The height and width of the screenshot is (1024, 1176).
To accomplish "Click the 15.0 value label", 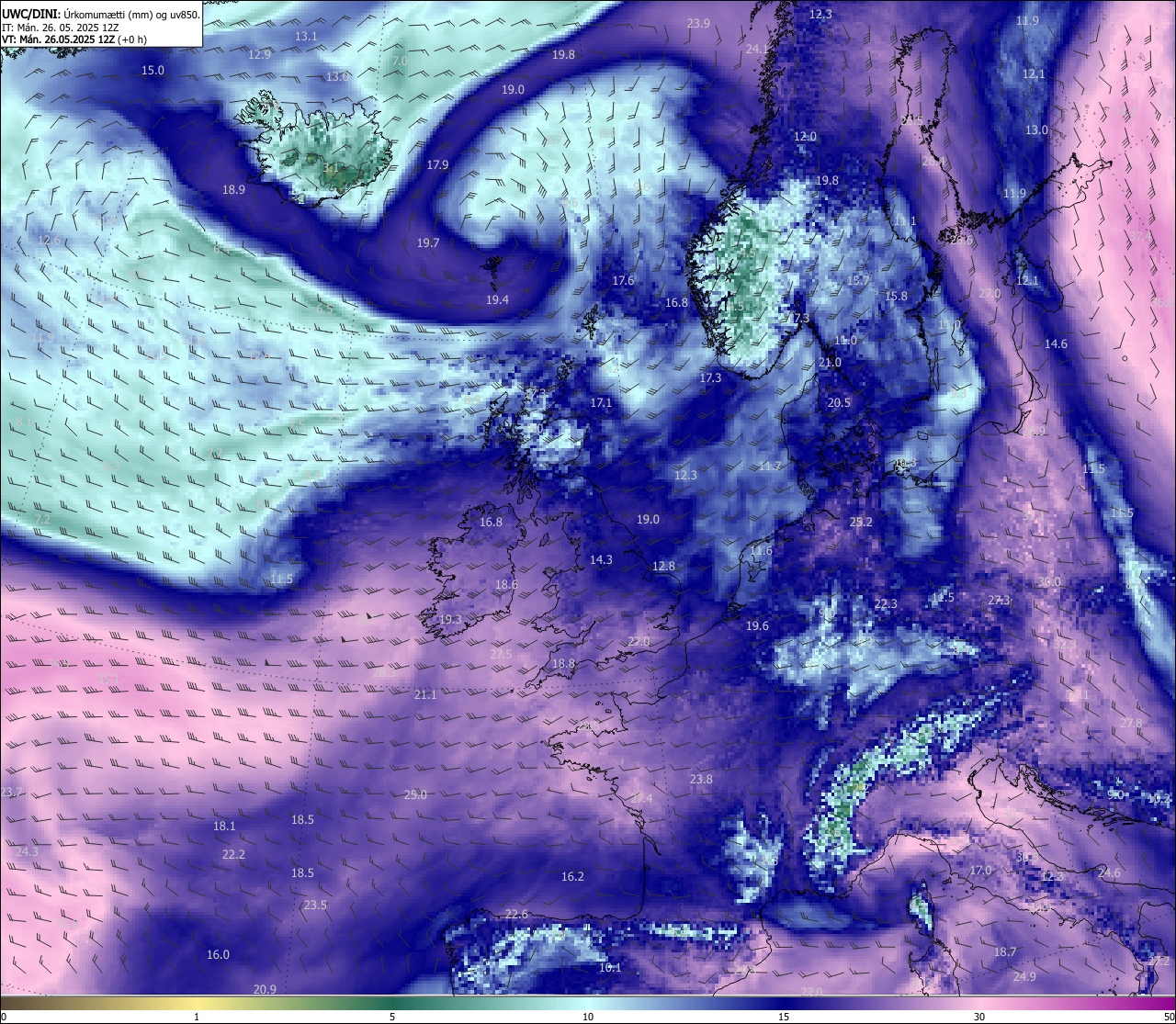I will click(153, 71).
